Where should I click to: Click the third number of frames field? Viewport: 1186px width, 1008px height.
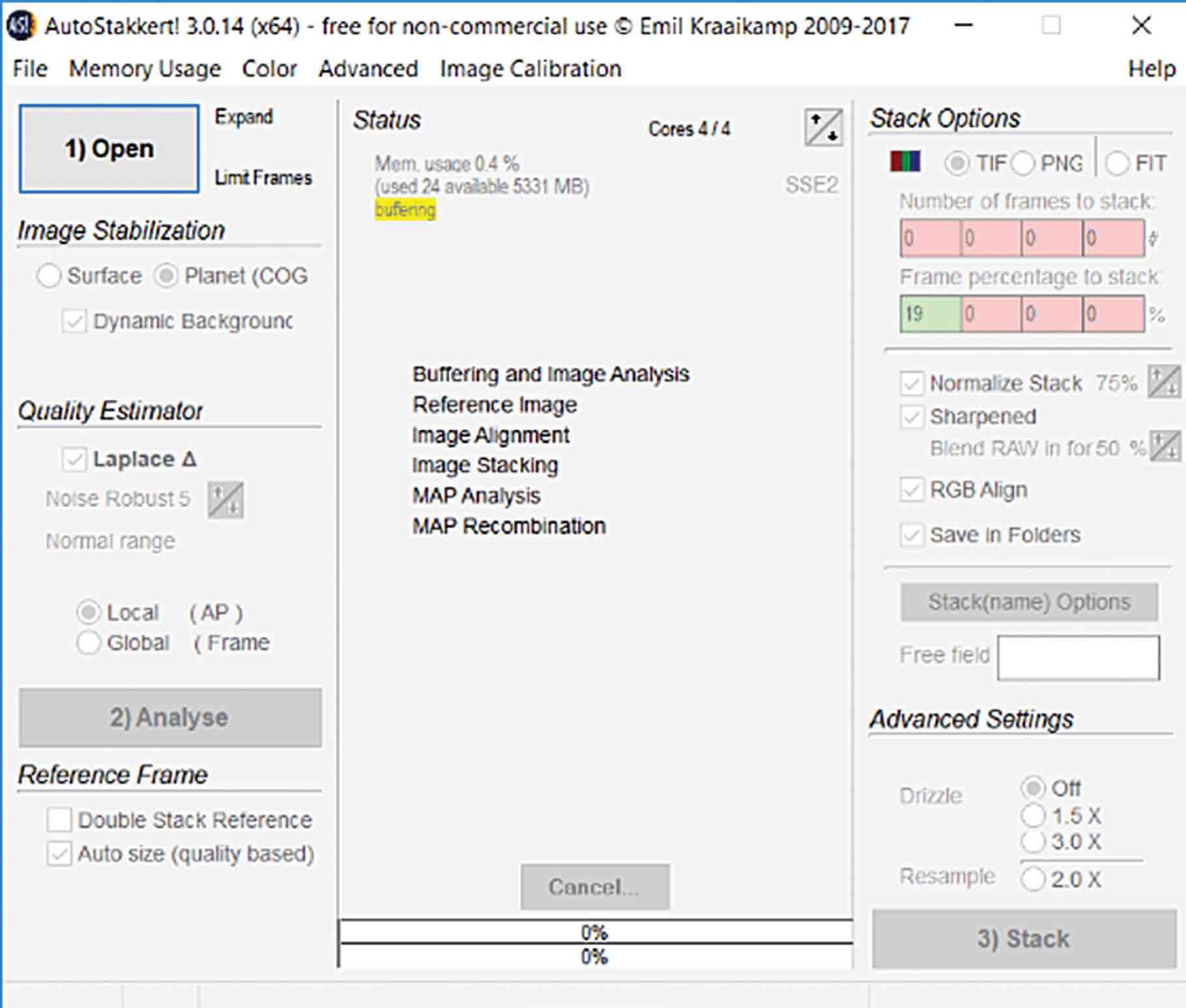[1052, 238]
